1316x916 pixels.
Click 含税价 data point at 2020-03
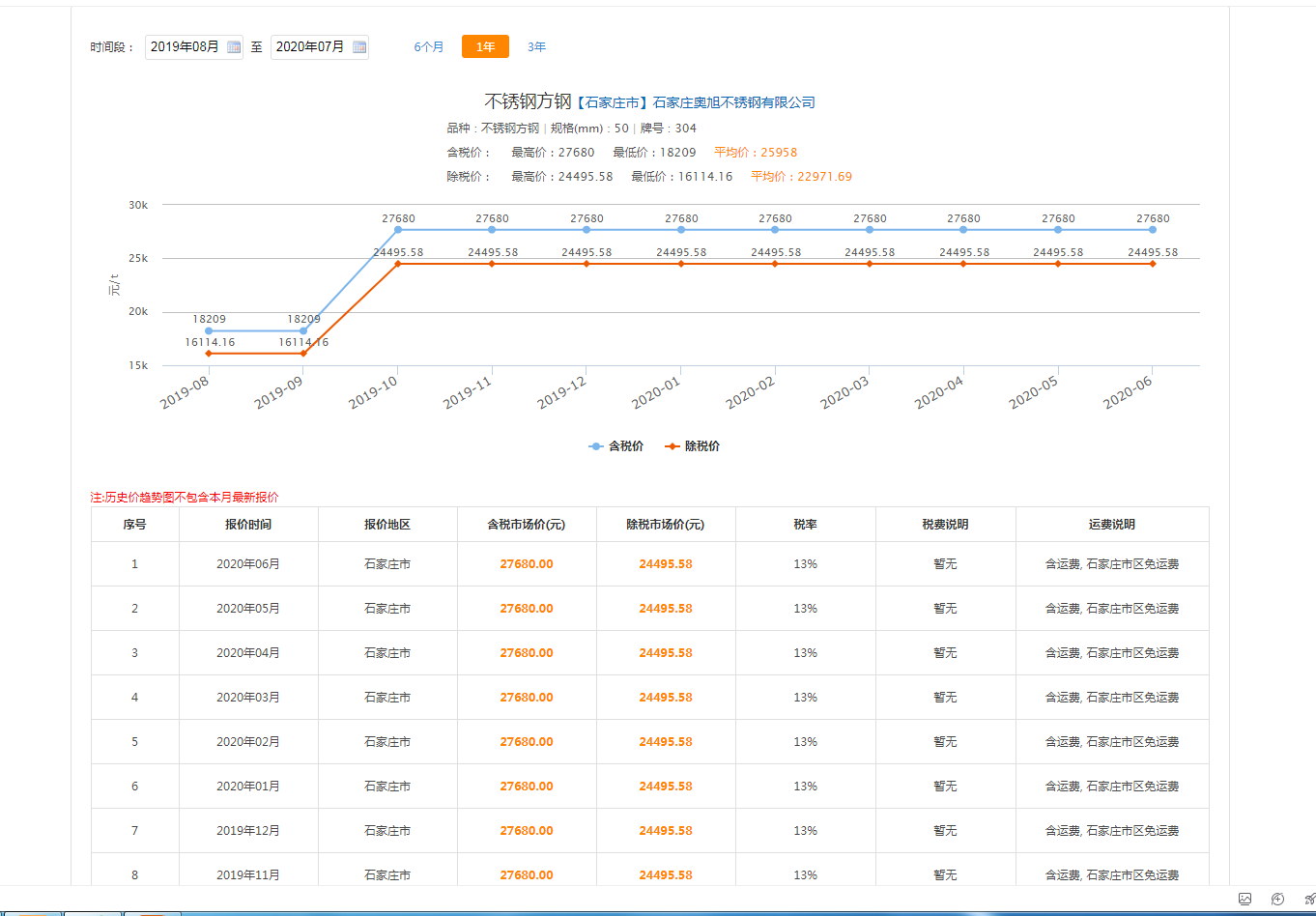870,229
